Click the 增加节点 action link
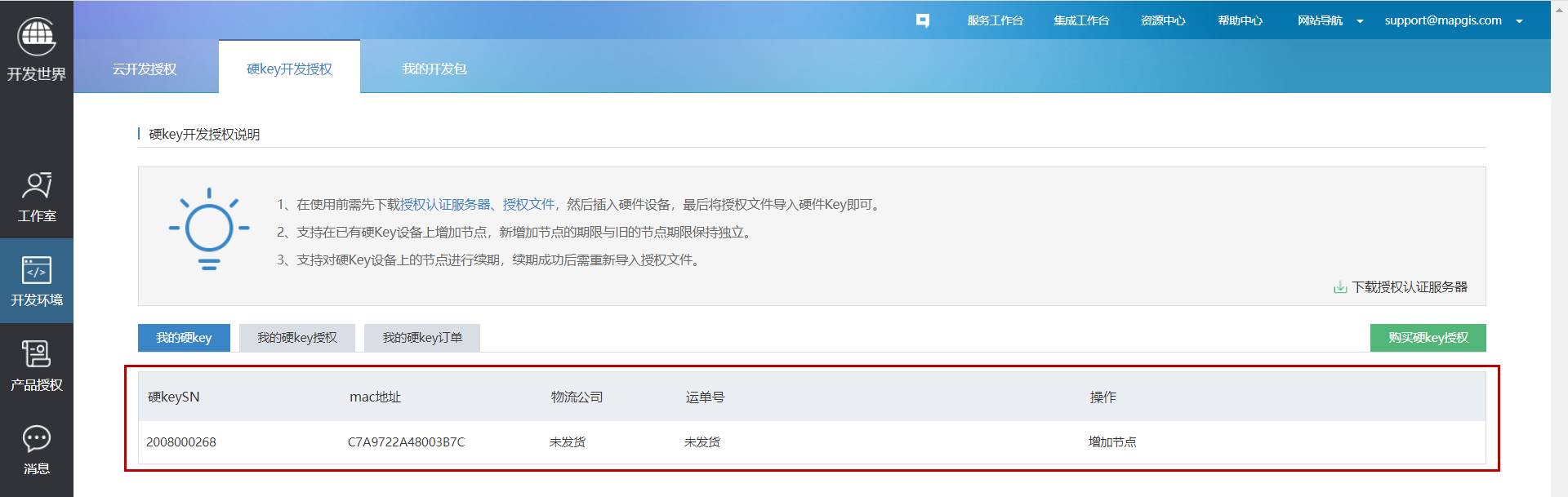1568x497 pixels. point(1112,442)
